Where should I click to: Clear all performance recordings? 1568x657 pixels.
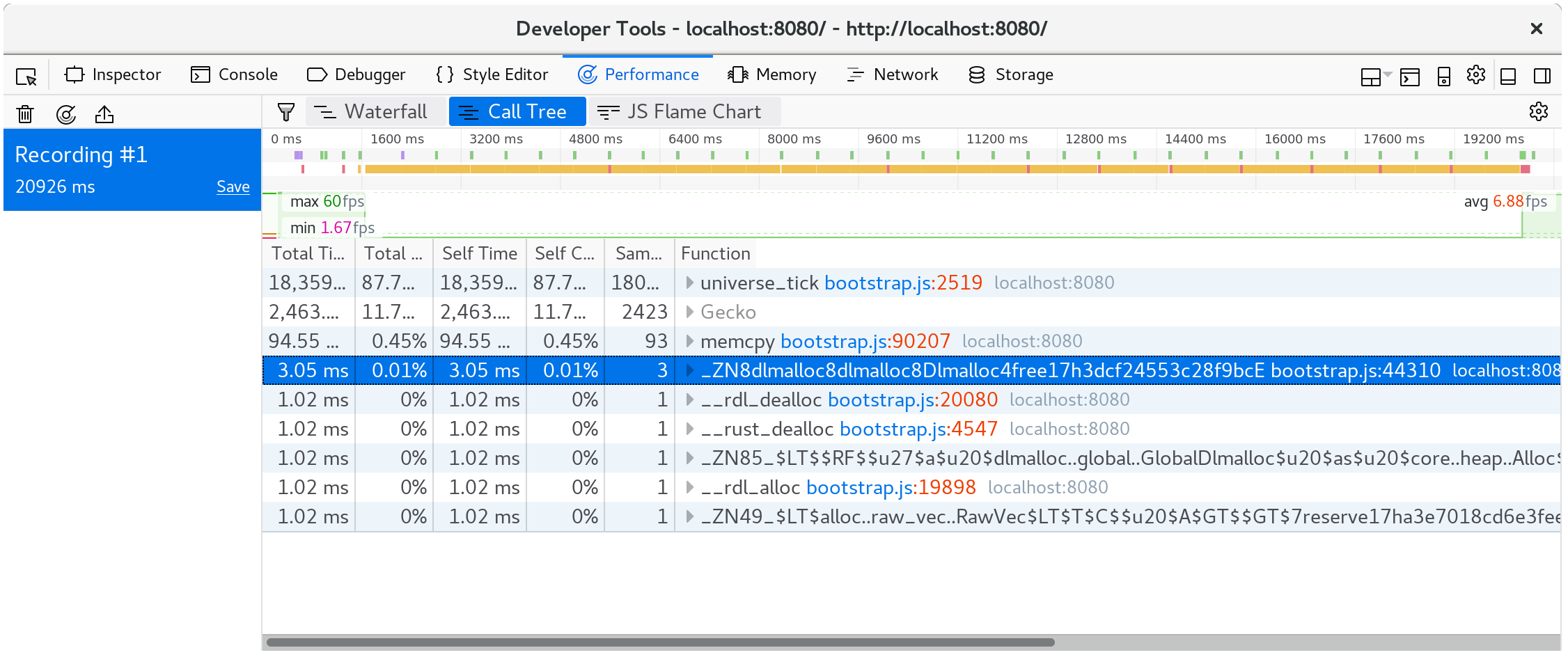tap(25, 113)
